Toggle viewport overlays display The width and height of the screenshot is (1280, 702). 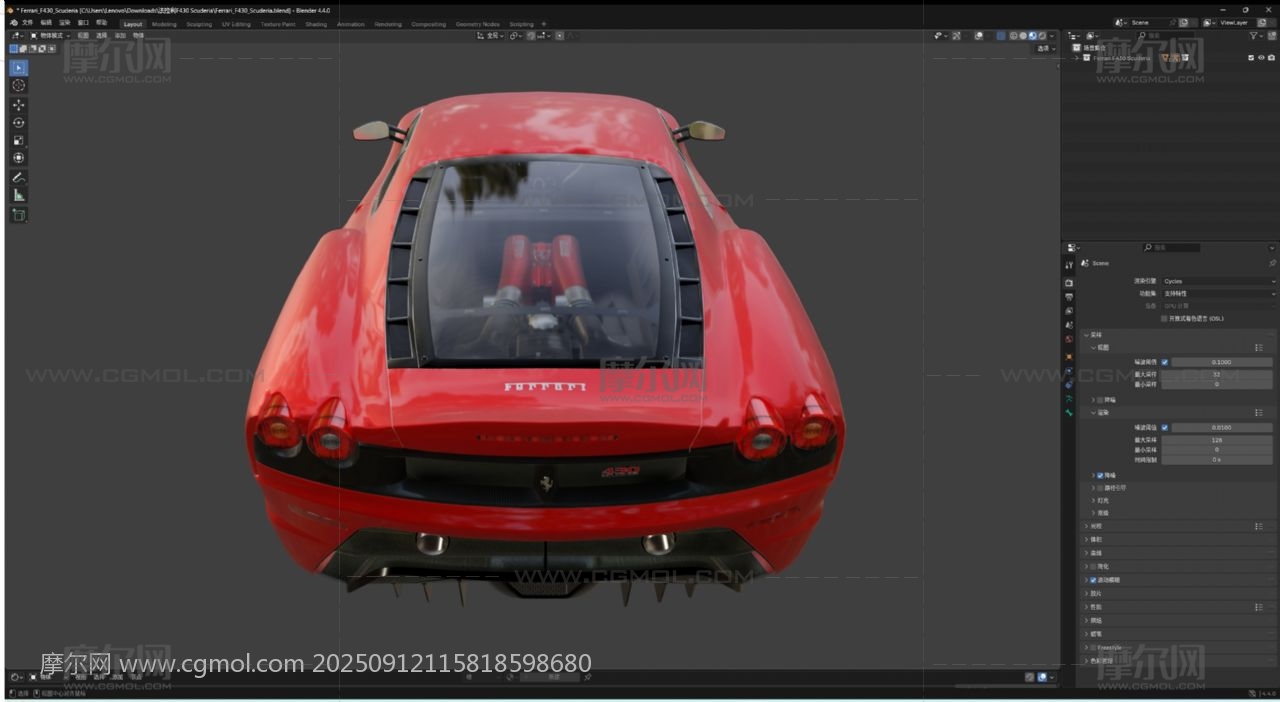tap(980, 36)
